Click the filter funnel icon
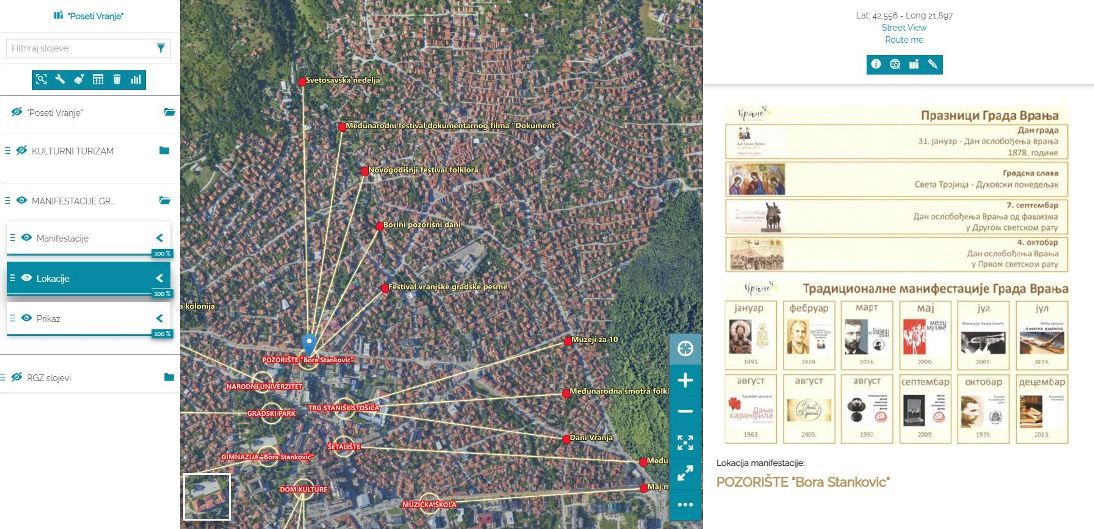This screenshot has width=1094, height=529. point(161,48)
